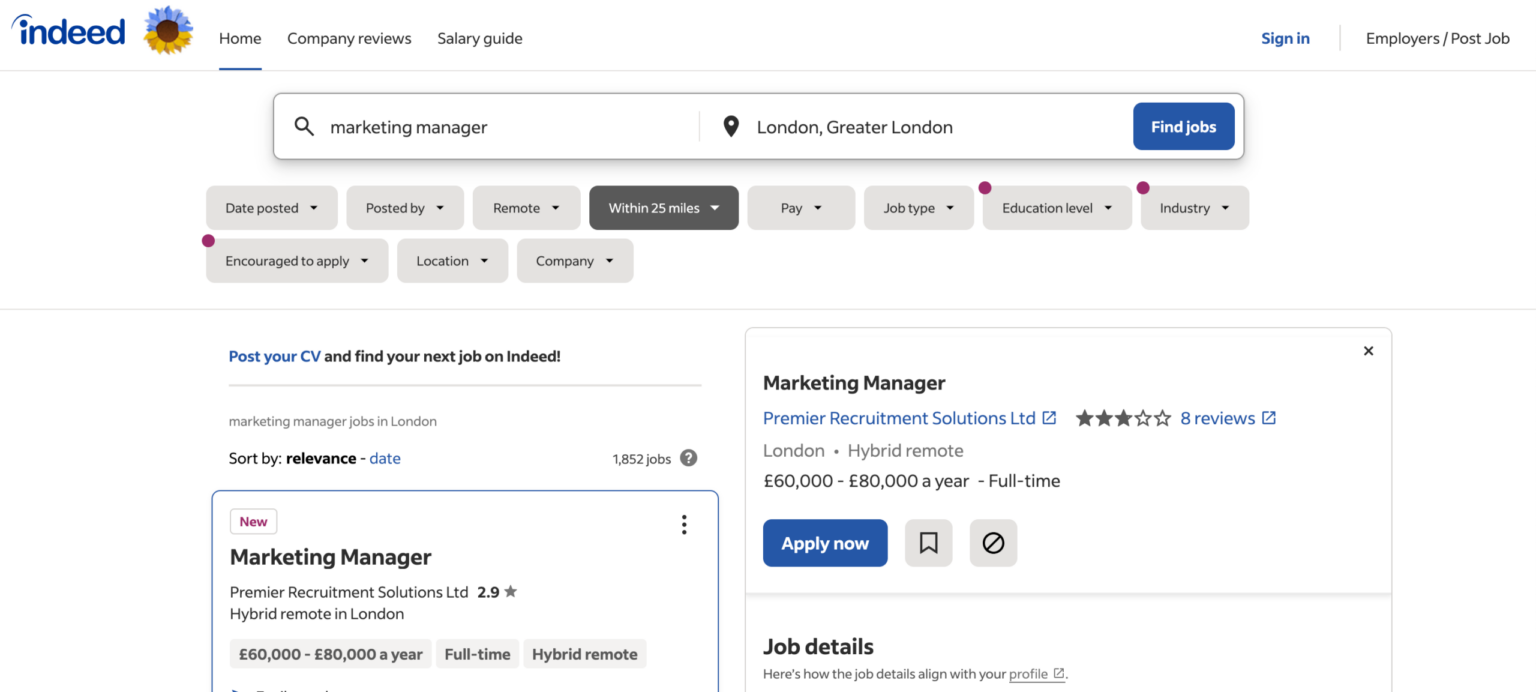Open the Post your CV link
1536x692 pixels.
(x=274, y=355)
